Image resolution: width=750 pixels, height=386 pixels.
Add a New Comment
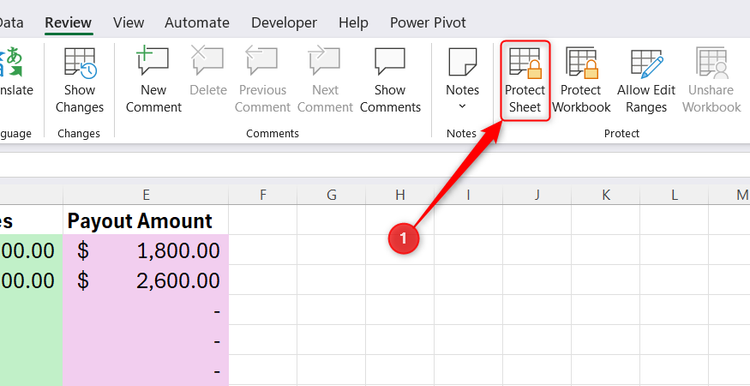[154, 80]
